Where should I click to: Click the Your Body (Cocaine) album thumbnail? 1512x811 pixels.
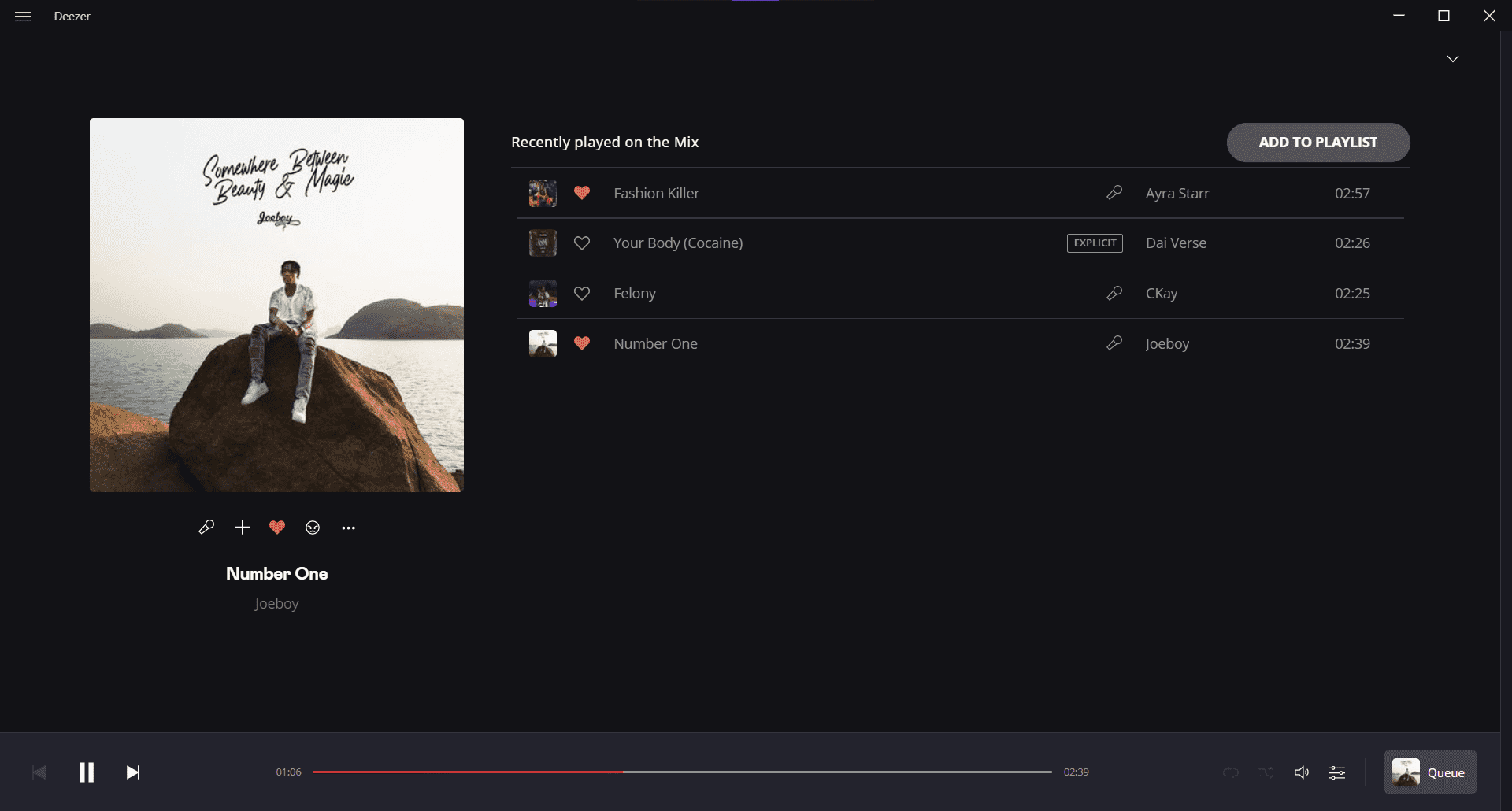point(543,243)
